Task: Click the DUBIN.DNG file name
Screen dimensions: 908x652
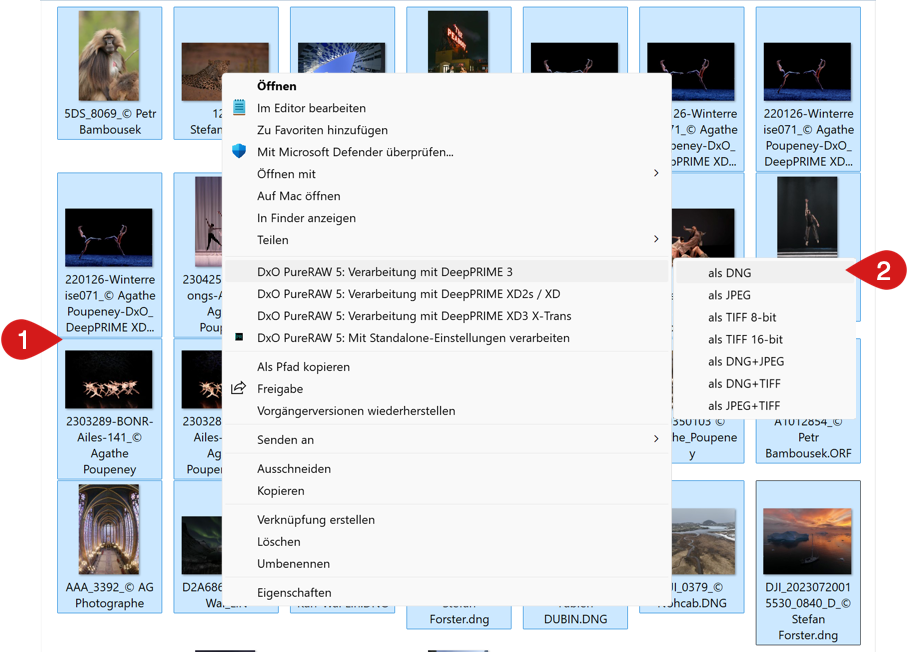Action: [576, 619]
